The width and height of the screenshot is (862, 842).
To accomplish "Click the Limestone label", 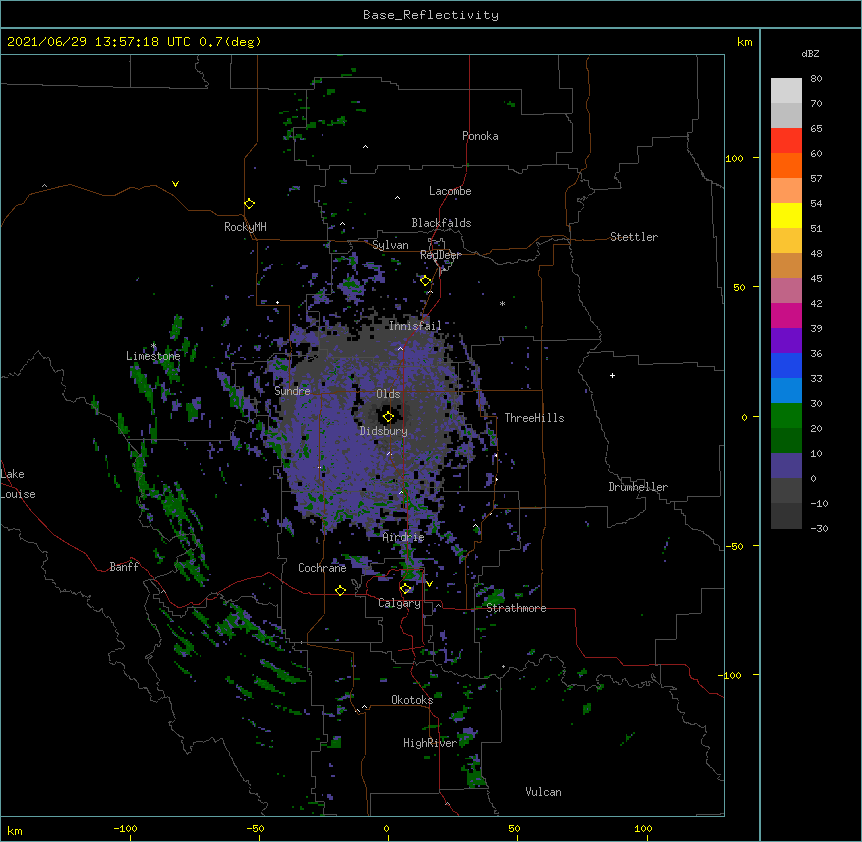I will [153, 356].
